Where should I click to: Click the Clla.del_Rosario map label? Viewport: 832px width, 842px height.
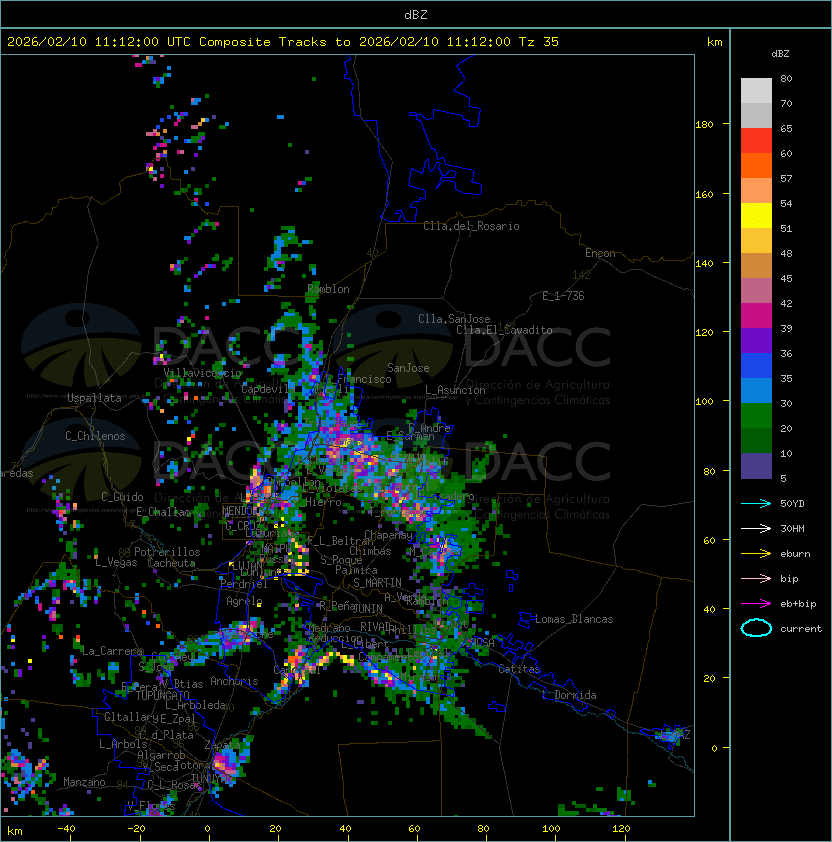[471, 226]
